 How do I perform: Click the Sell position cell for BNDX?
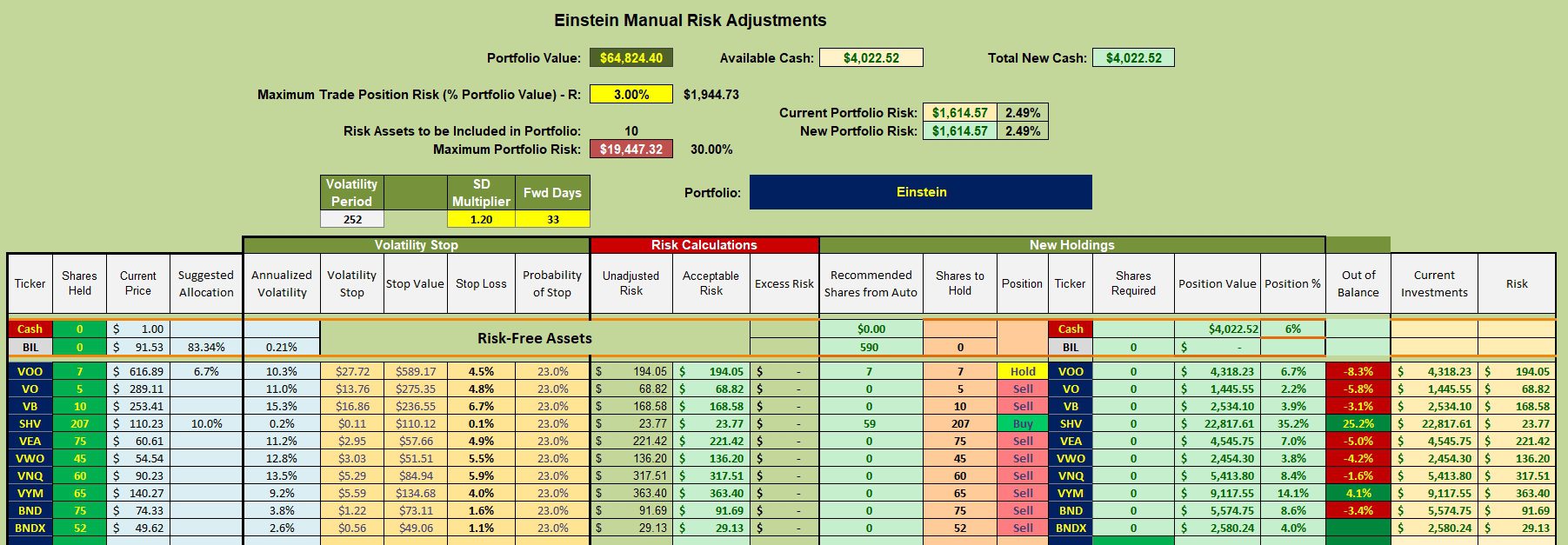[1023, 528]
